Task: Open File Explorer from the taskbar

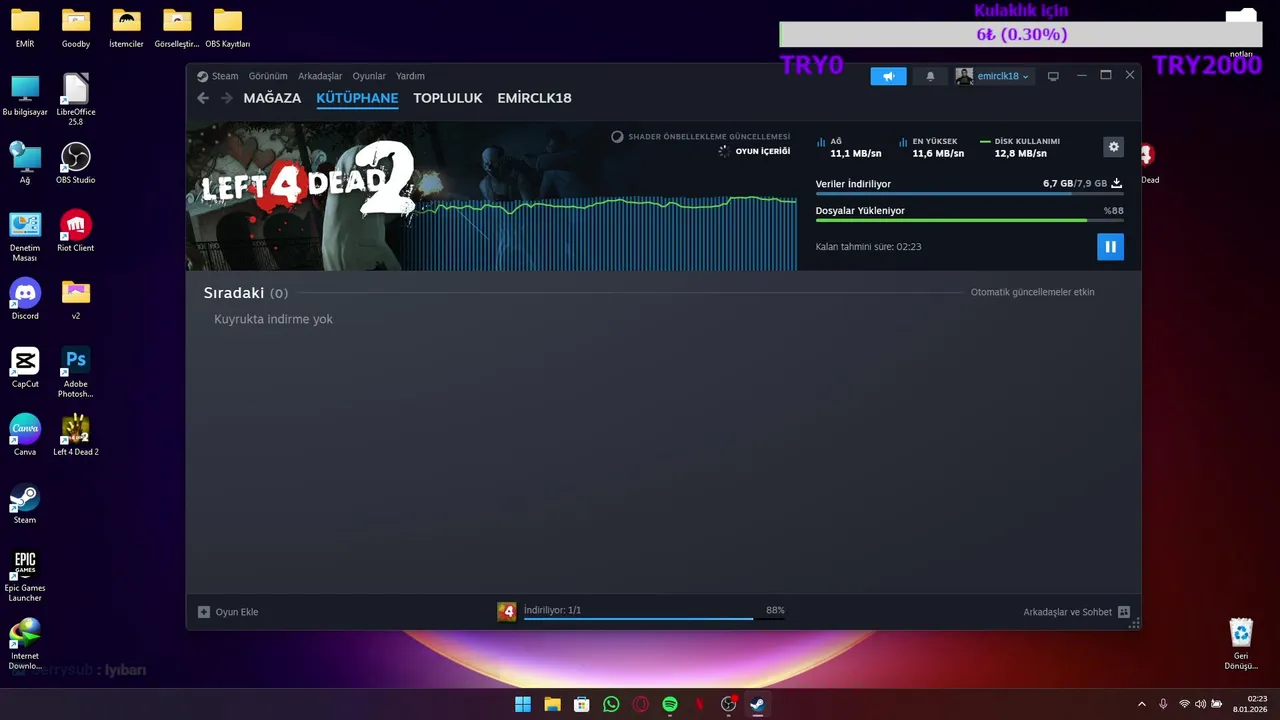Action: point(552,704)
